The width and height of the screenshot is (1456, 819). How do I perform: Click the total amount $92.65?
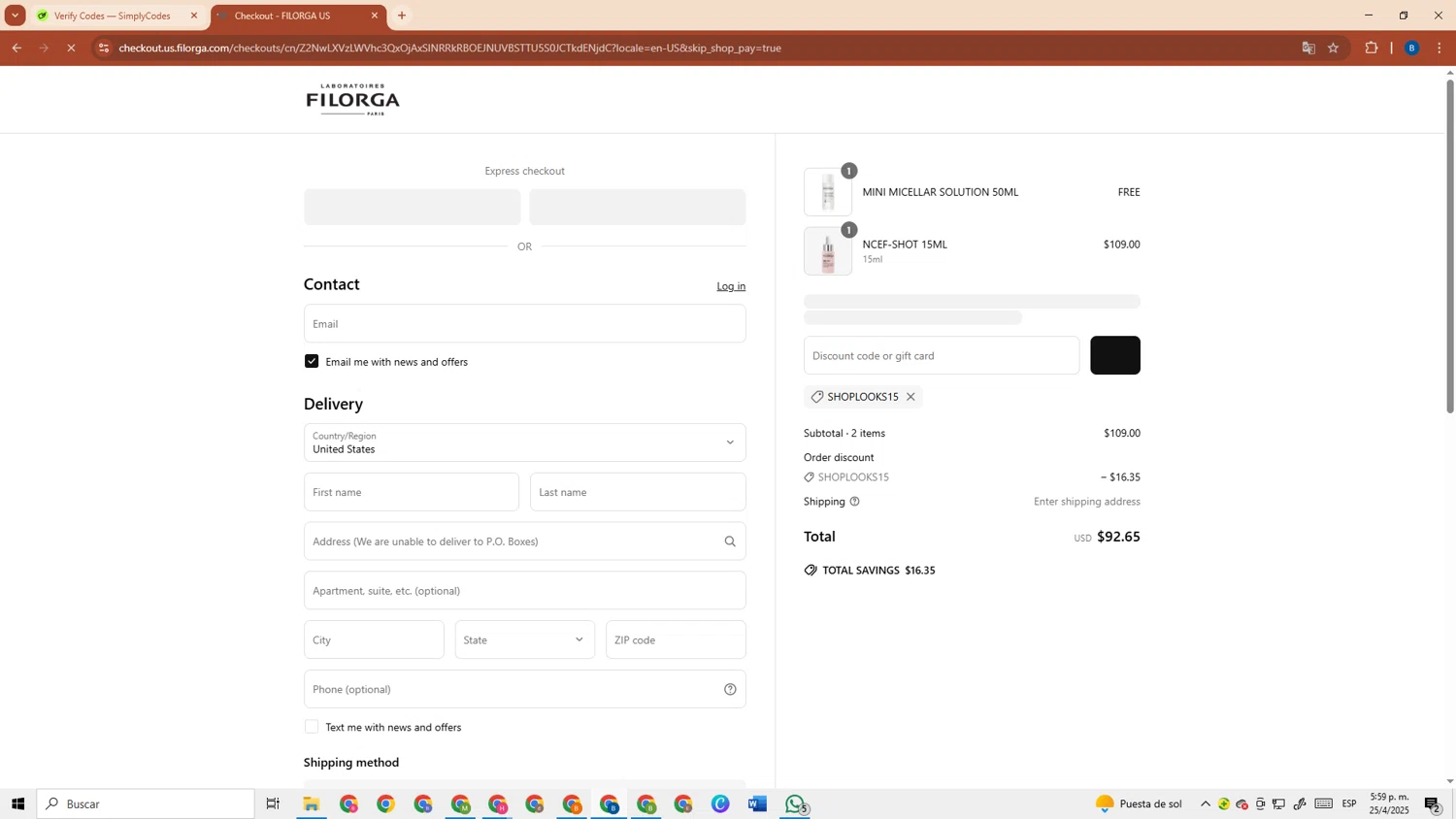point(1118,537)
